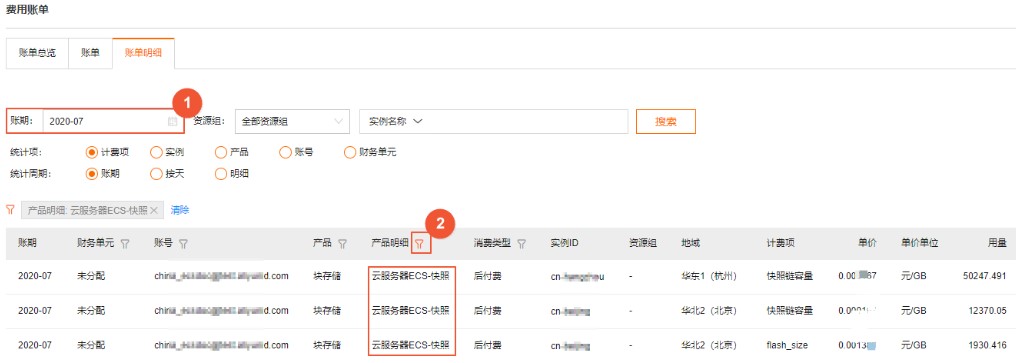The image size is (1016, 363).
Task: Remove the 云服务器ECS-快照 filter tag
Action: click(154, 211)
